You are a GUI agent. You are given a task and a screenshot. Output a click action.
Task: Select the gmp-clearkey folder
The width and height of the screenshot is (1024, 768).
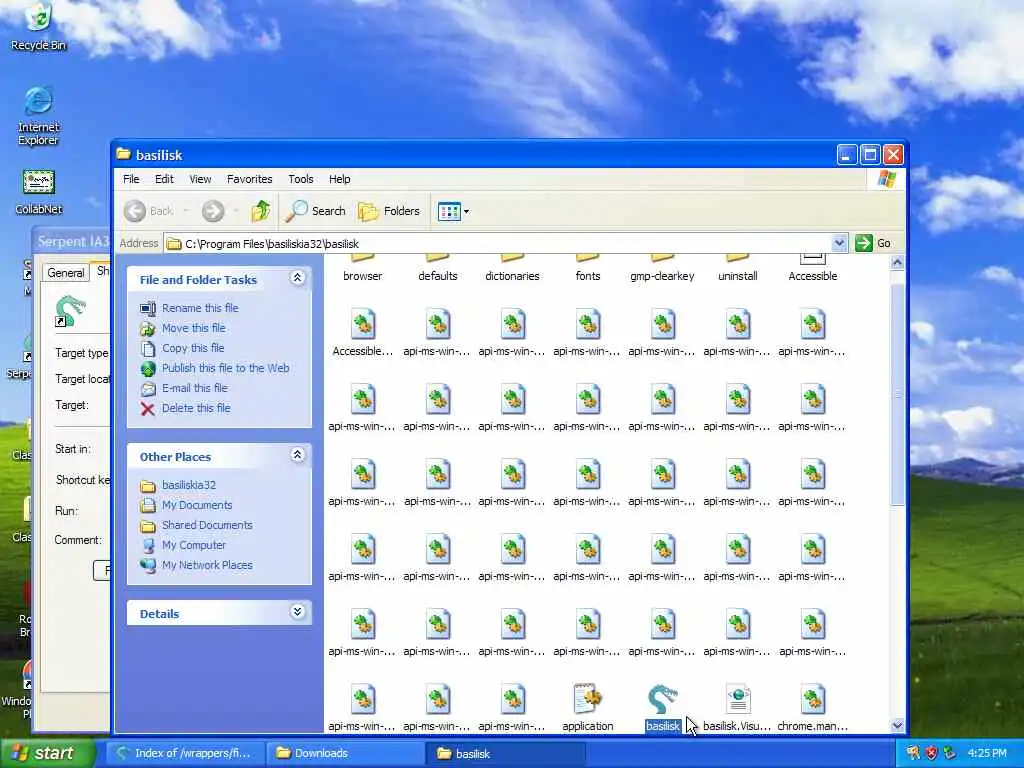coord(662,270)
